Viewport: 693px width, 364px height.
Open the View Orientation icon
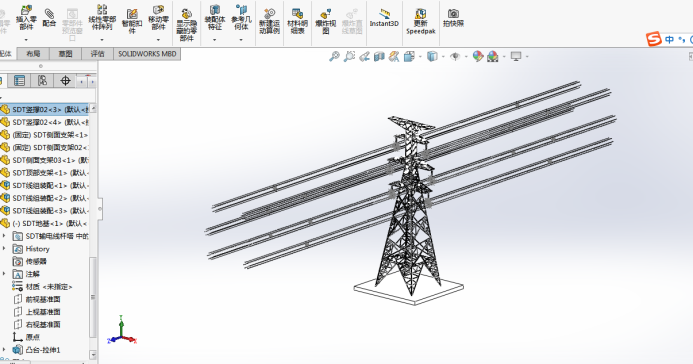pos(409,57)
